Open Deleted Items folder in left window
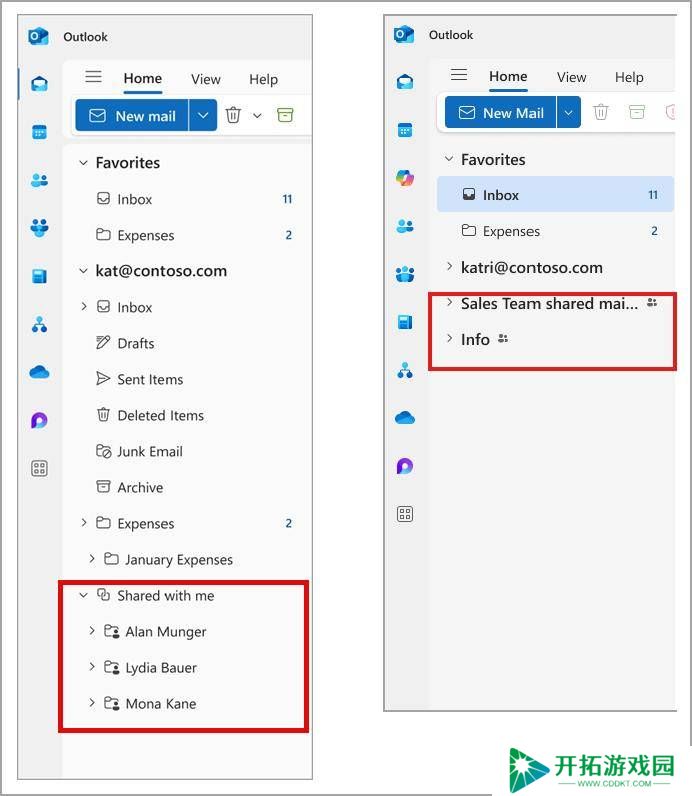Viewport: 692px width, 796px height. [x=188, y=415]
